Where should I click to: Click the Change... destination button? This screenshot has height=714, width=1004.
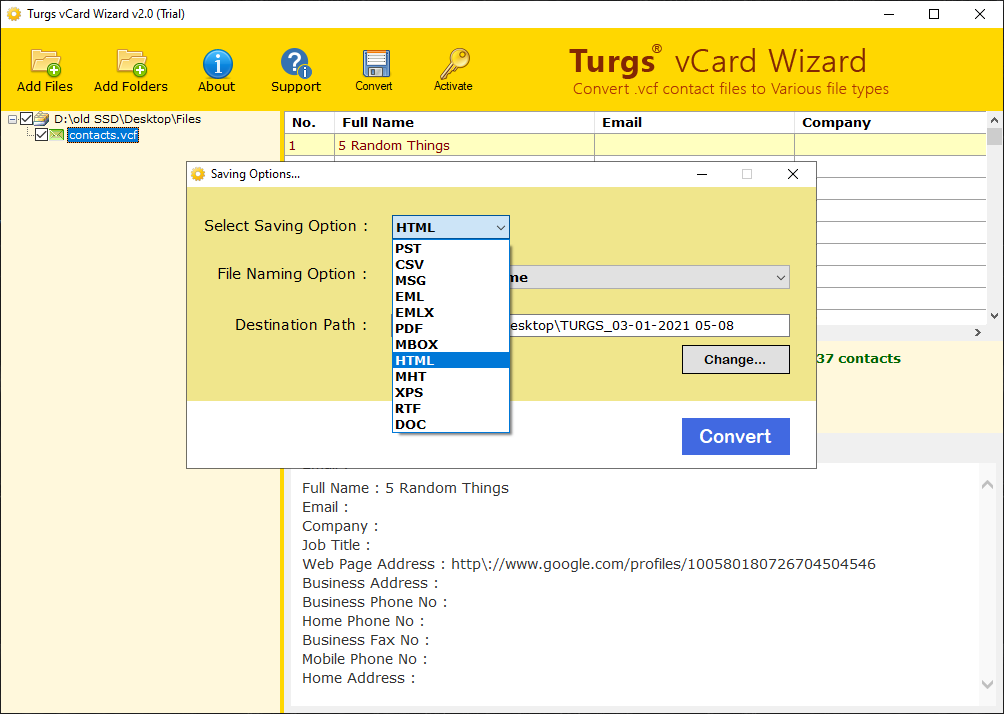735,359
